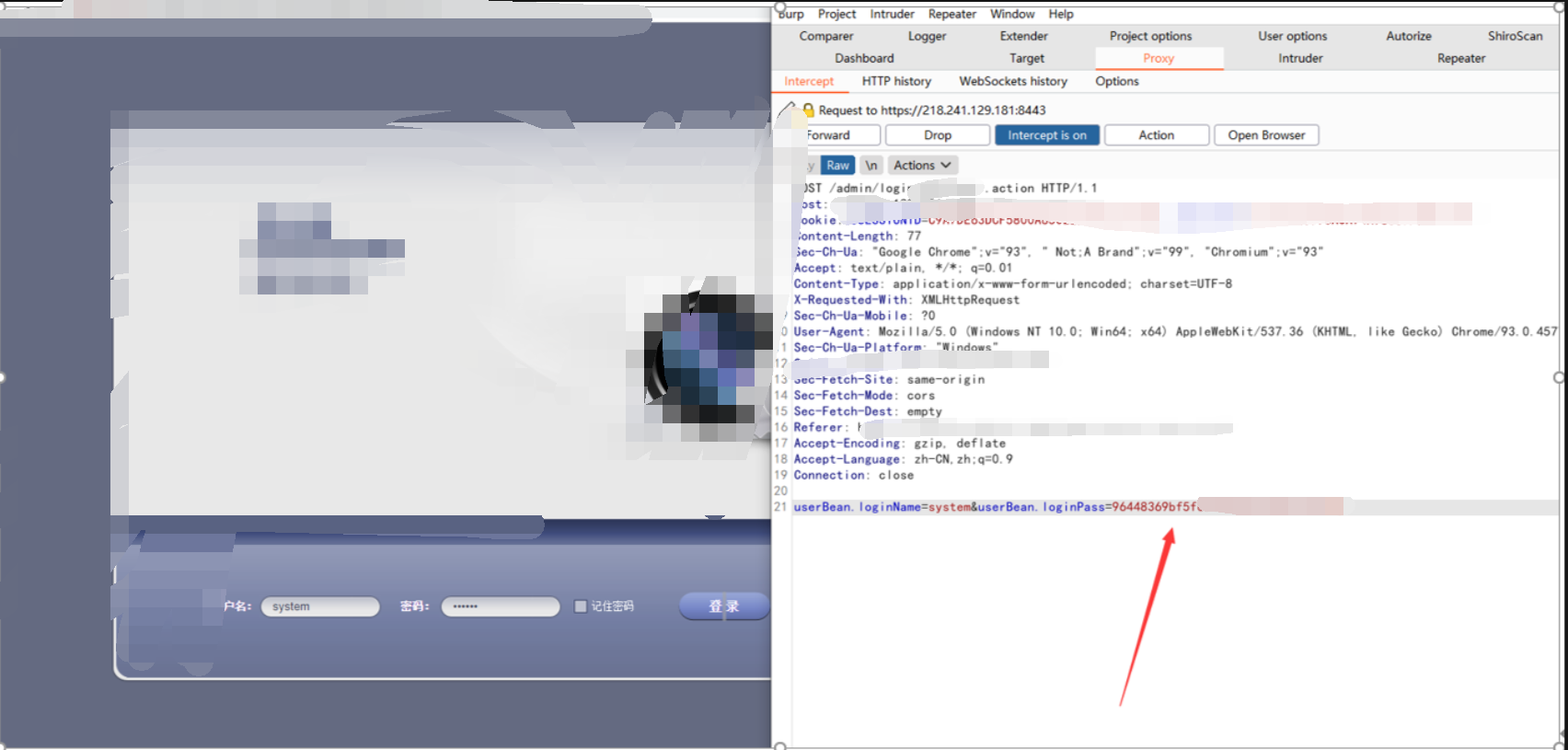Click the Sec-Fetch-Mode: cors line
Screen dimensions: 1568x750
(x=864, y=396)
